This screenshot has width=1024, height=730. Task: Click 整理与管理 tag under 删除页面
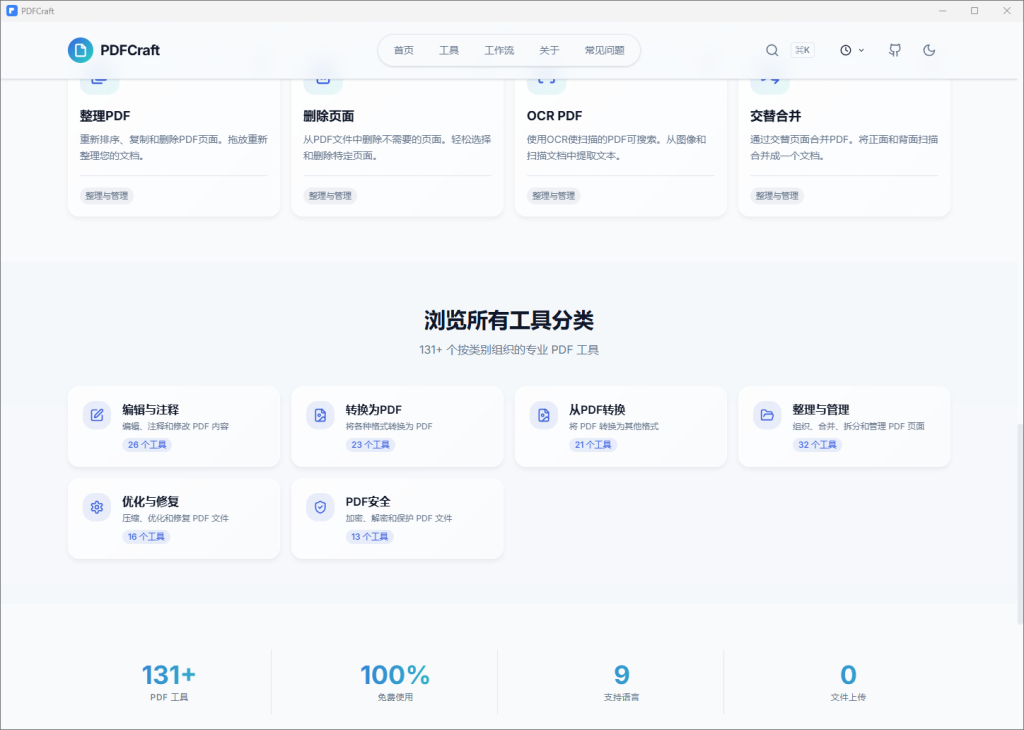pos(330,195)
